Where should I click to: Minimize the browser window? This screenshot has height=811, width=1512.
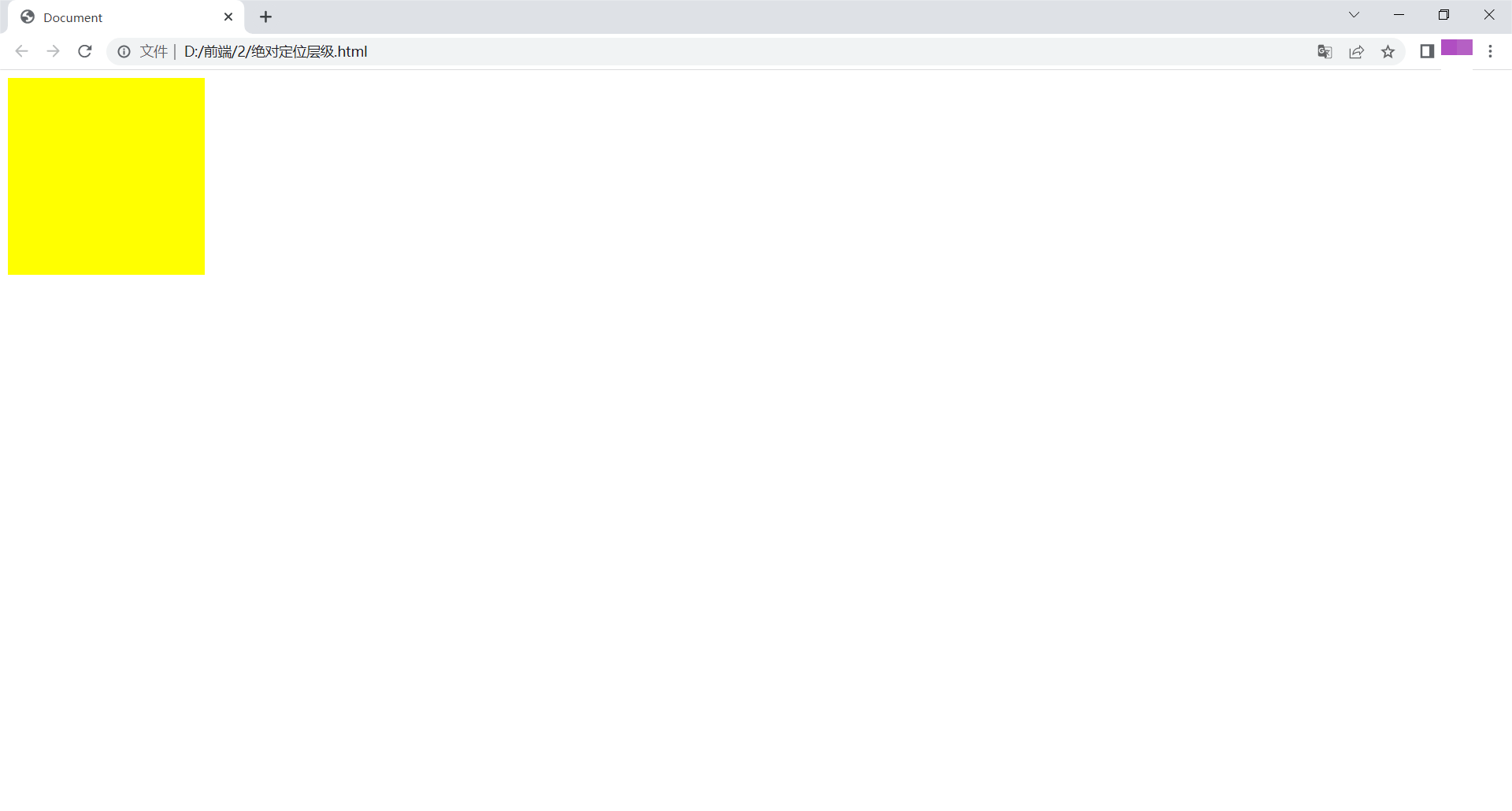coord(1399,15)
